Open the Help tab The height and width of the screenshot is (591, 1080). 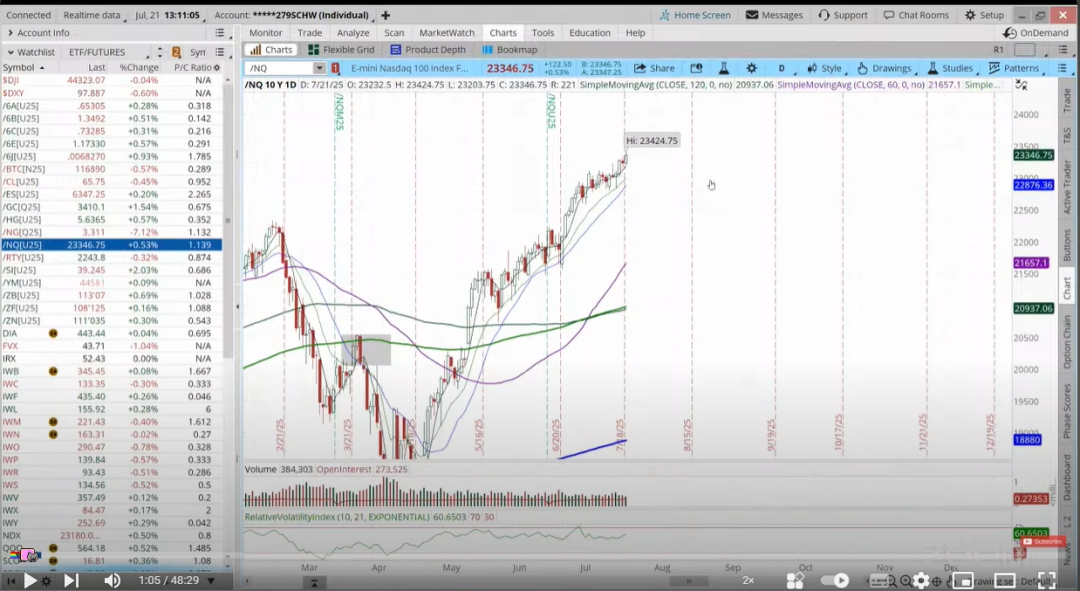[635, 32]
